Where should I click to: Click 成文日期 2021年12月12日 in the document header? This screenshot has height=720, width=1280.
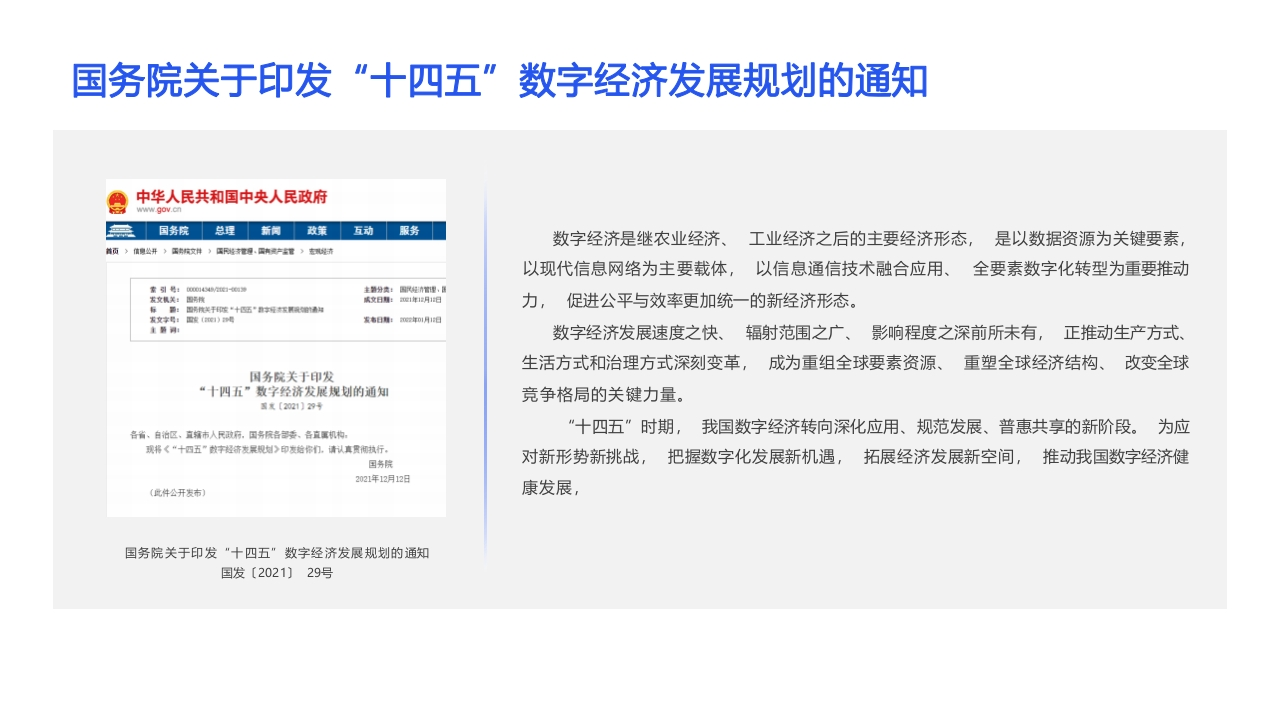403,299
